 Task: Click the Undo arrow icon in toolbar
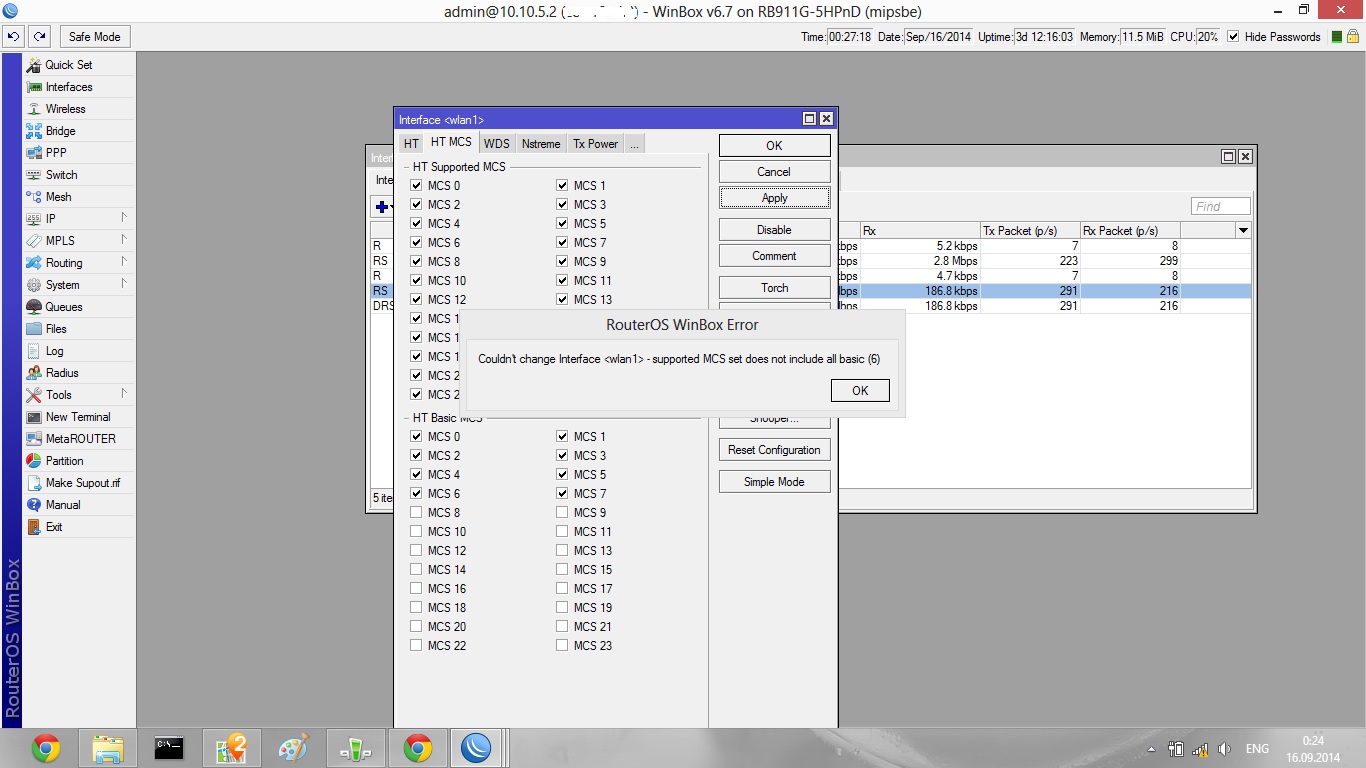pyautogui.click(x=13, y=37)
